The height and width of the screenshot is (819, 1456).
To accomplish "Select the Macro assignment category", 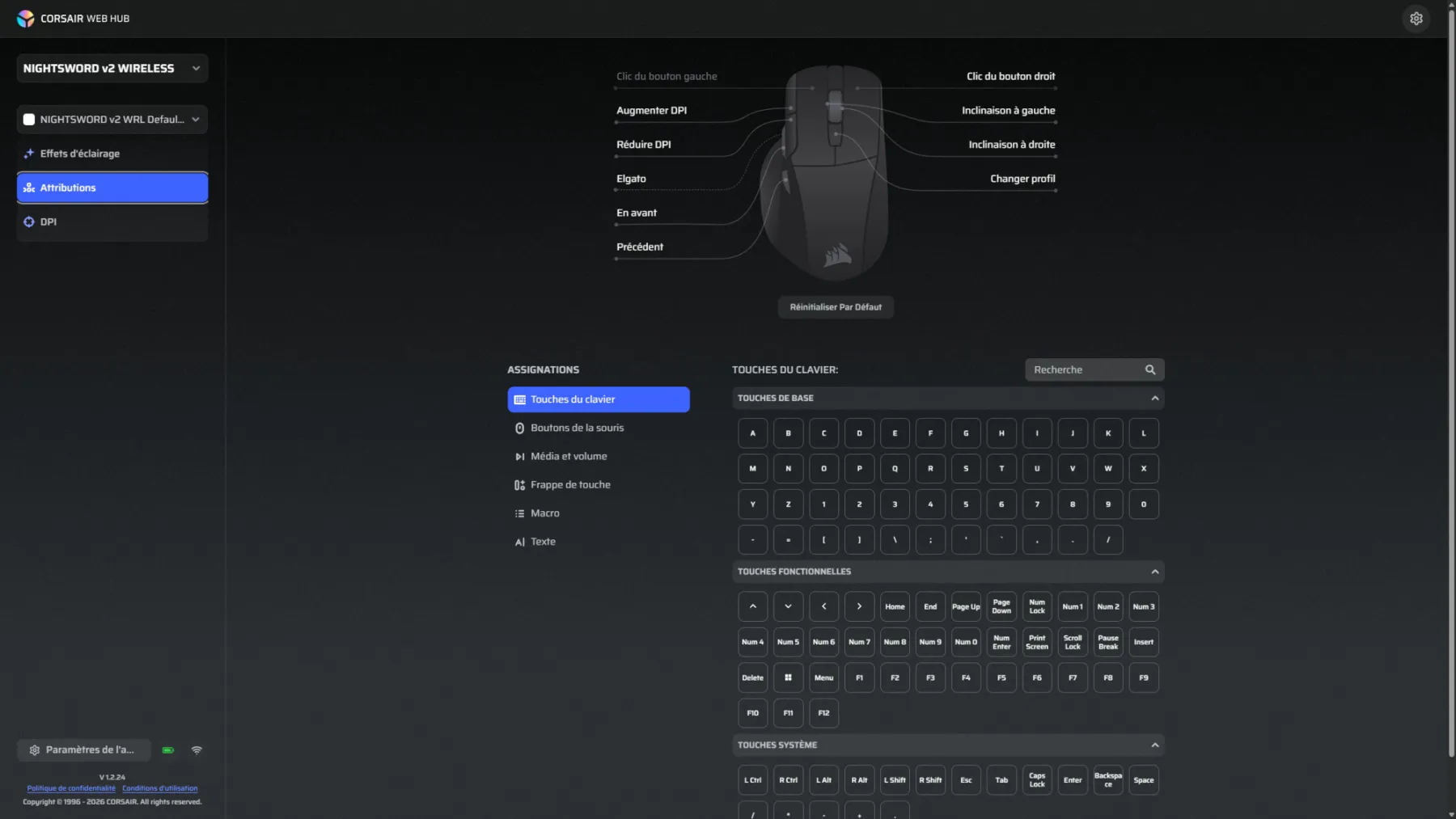I will pos(599,513).
